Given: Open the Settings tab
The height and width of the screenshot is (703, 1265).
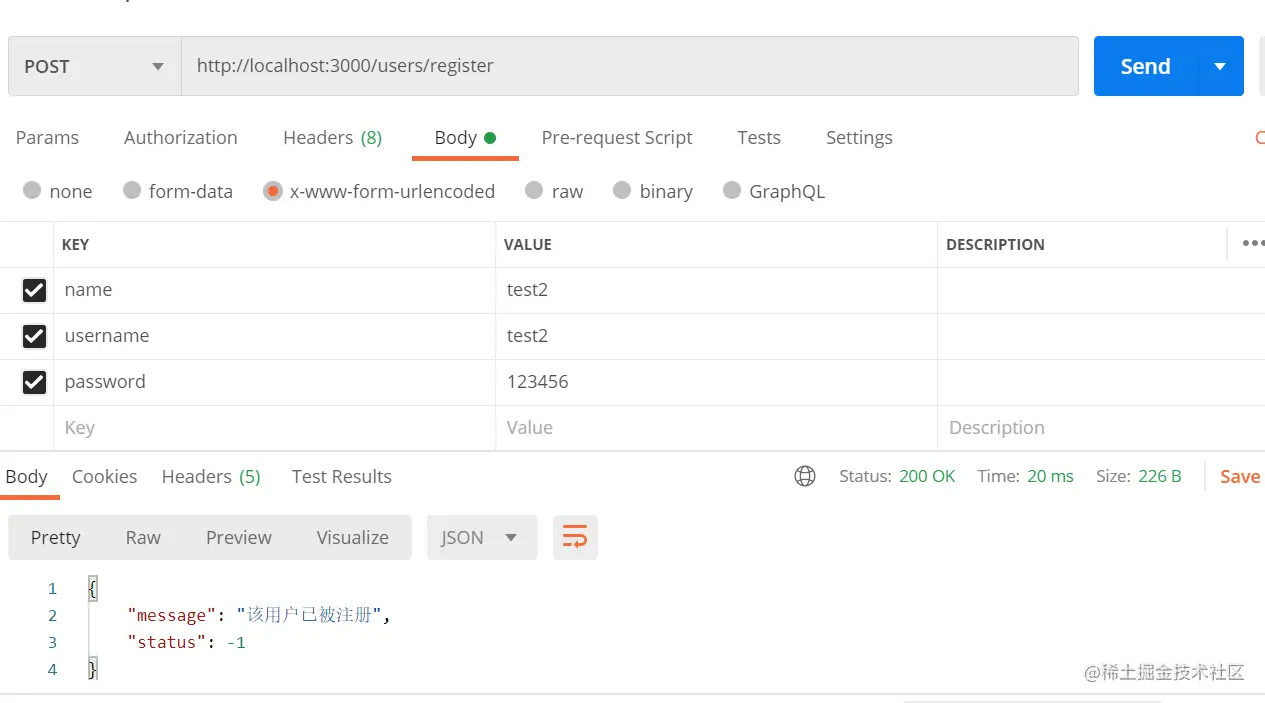Looking at the screenshot, I should tap(859, 137).
